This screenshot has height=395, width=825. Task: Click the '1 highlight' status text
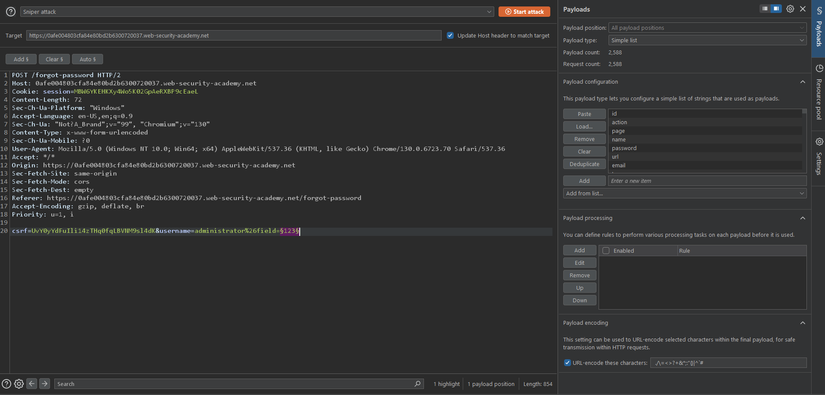point(446,384)
